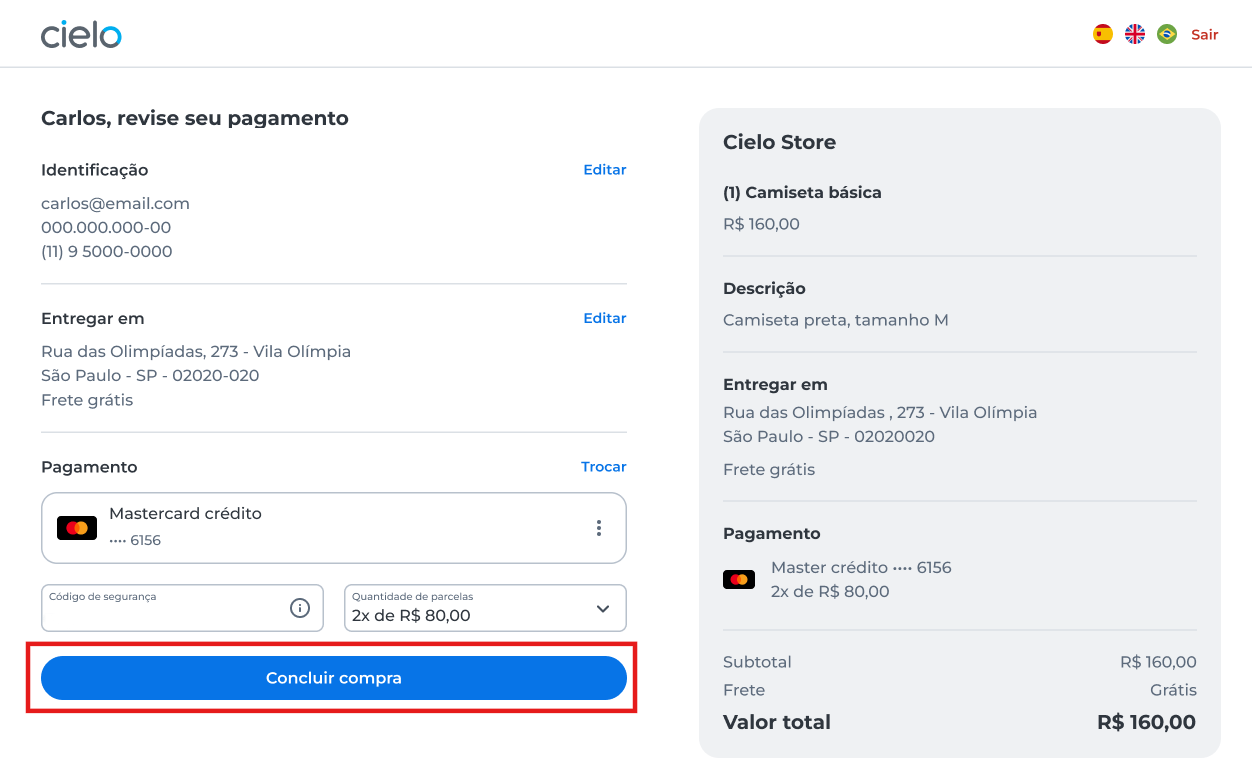Click the Sair logout link
The height and width of the screenshot is (772, 1252).
click(x=1204, y=34)
